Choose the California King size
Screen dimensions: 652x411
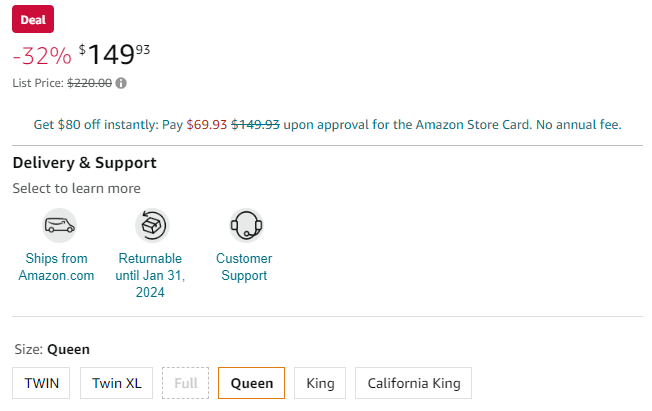(413, 383)
